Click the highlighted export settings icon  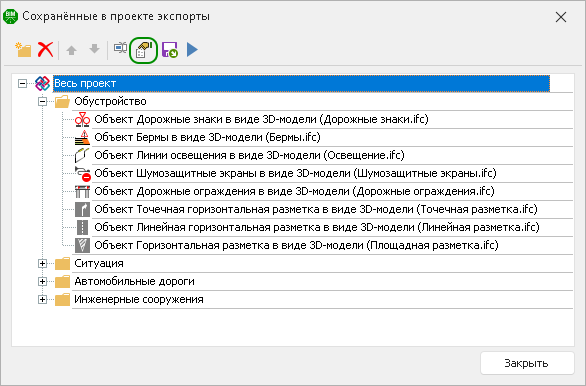[x=144, y=50]
